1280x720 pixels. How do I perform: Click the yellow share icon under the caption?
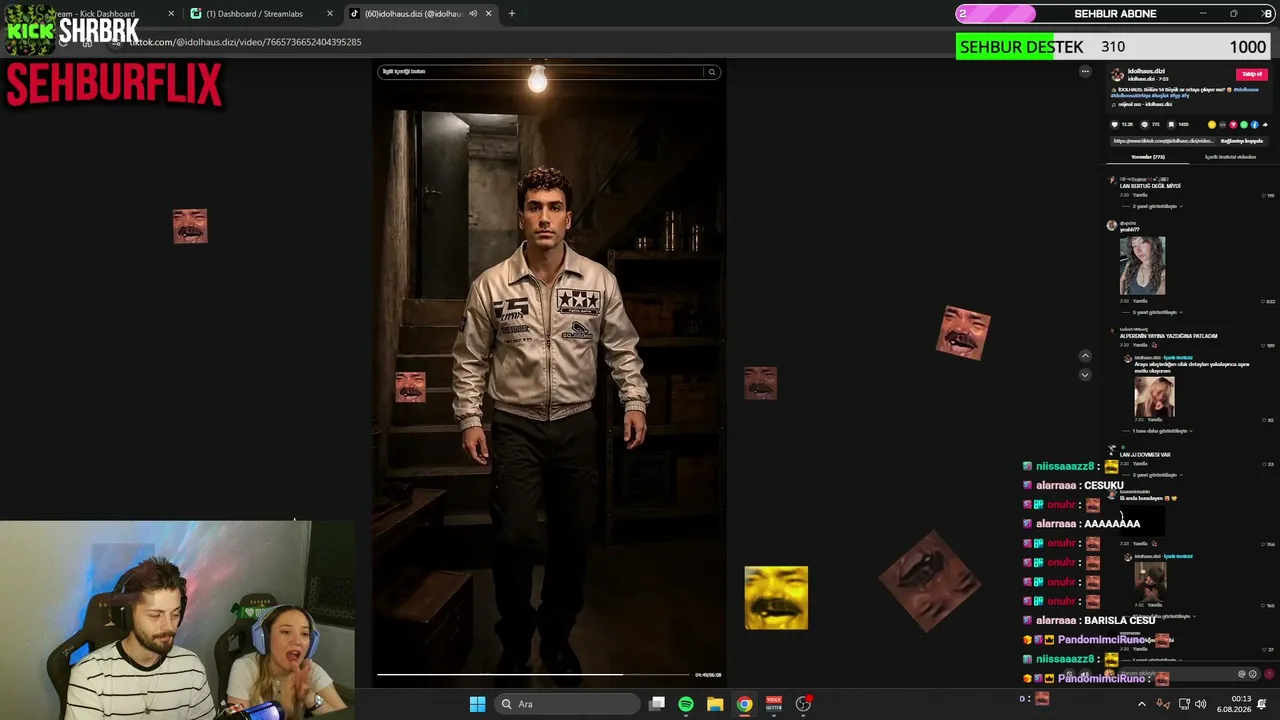pos(1212,125)
